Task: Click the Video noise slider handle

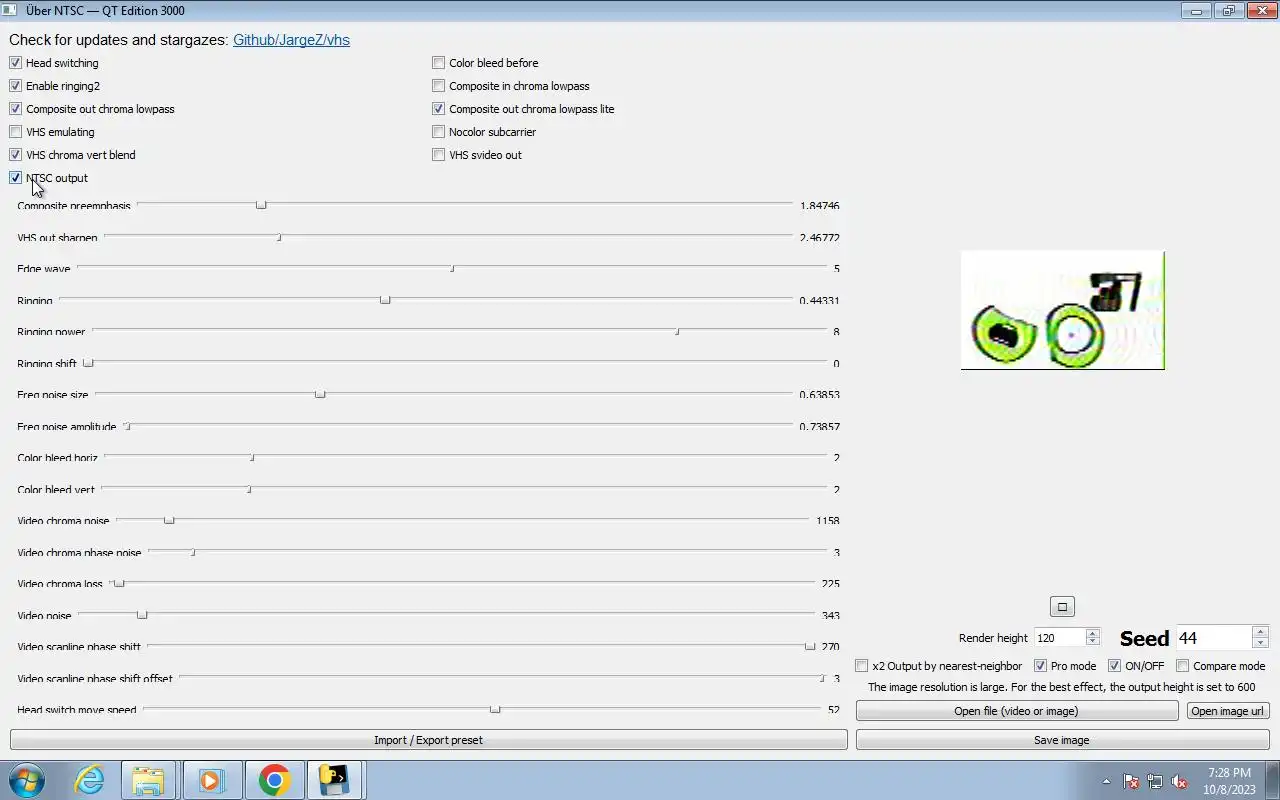Action: click(x=142, y=615)
